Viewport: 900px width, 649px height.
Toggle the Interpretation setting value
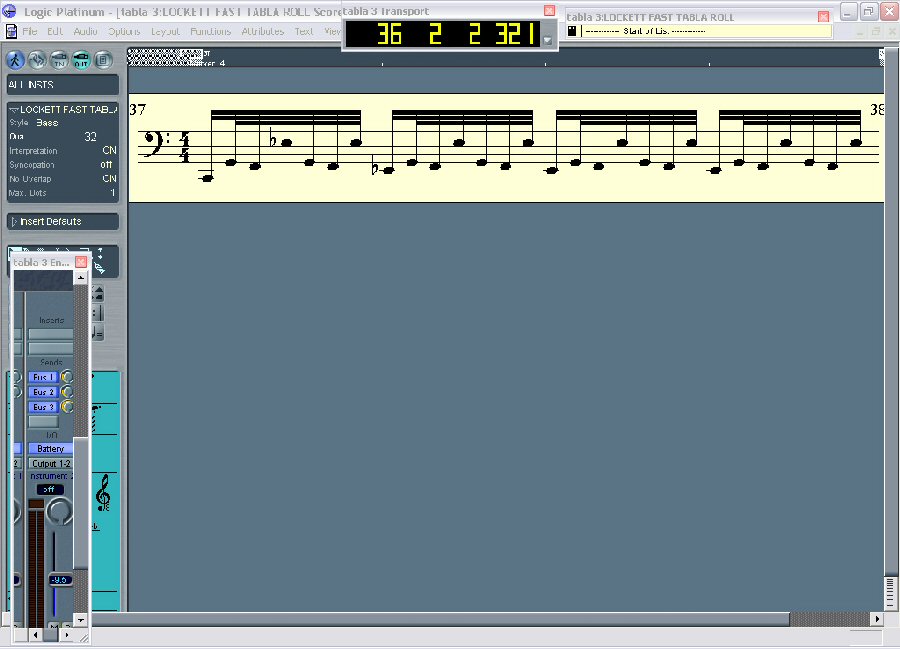coord(109,151)
